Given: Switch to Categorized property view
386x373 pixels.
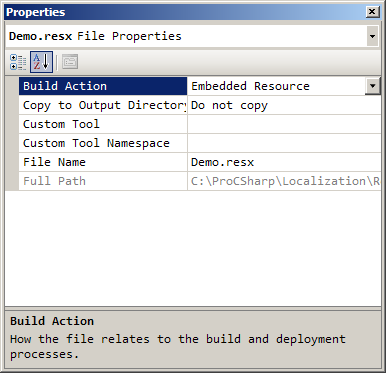Looking at the screenshot, I should click(18, 62).
